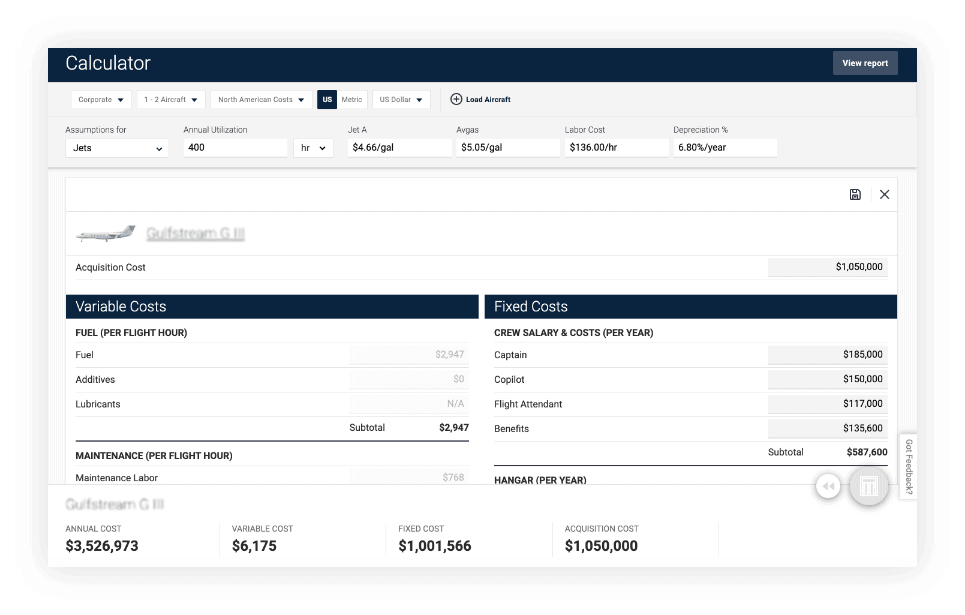965x615 pixels.
Task: Open the round calculator floating button
Action: [x=868, y=486]
